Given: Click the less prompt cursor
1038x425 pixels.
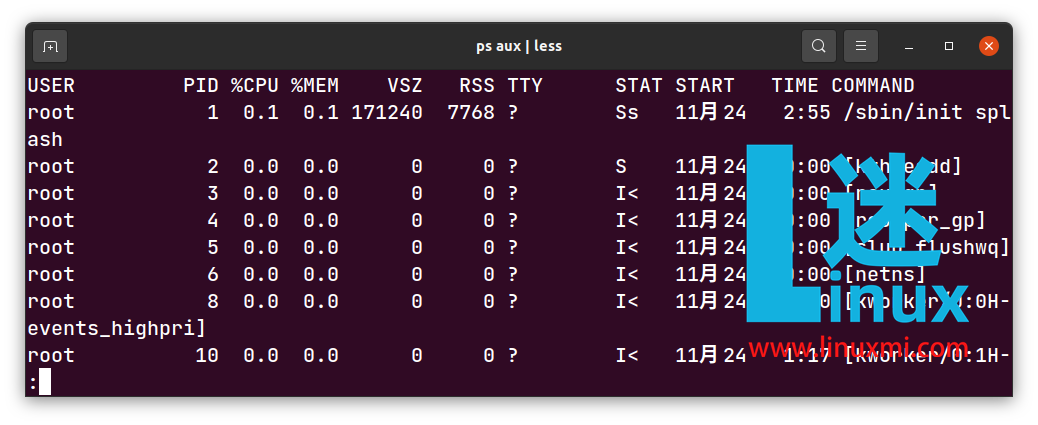Looking at the screenshot, I should pyautogui.click(x=45, y=382).
